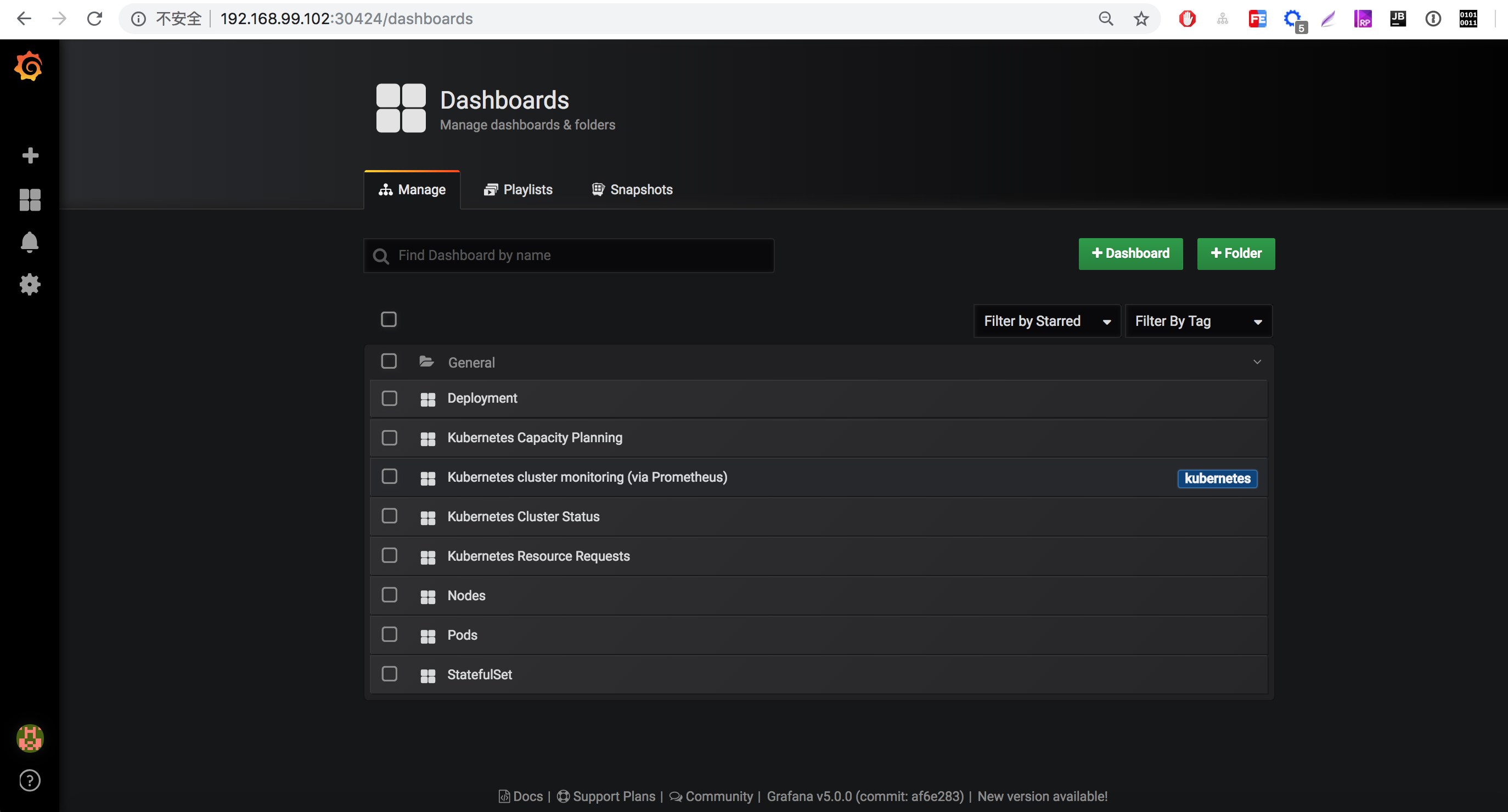This screenshot has width=1508, height=812.
Task: Open the Filter by Starred dropdown
Action: (1046, 321)
